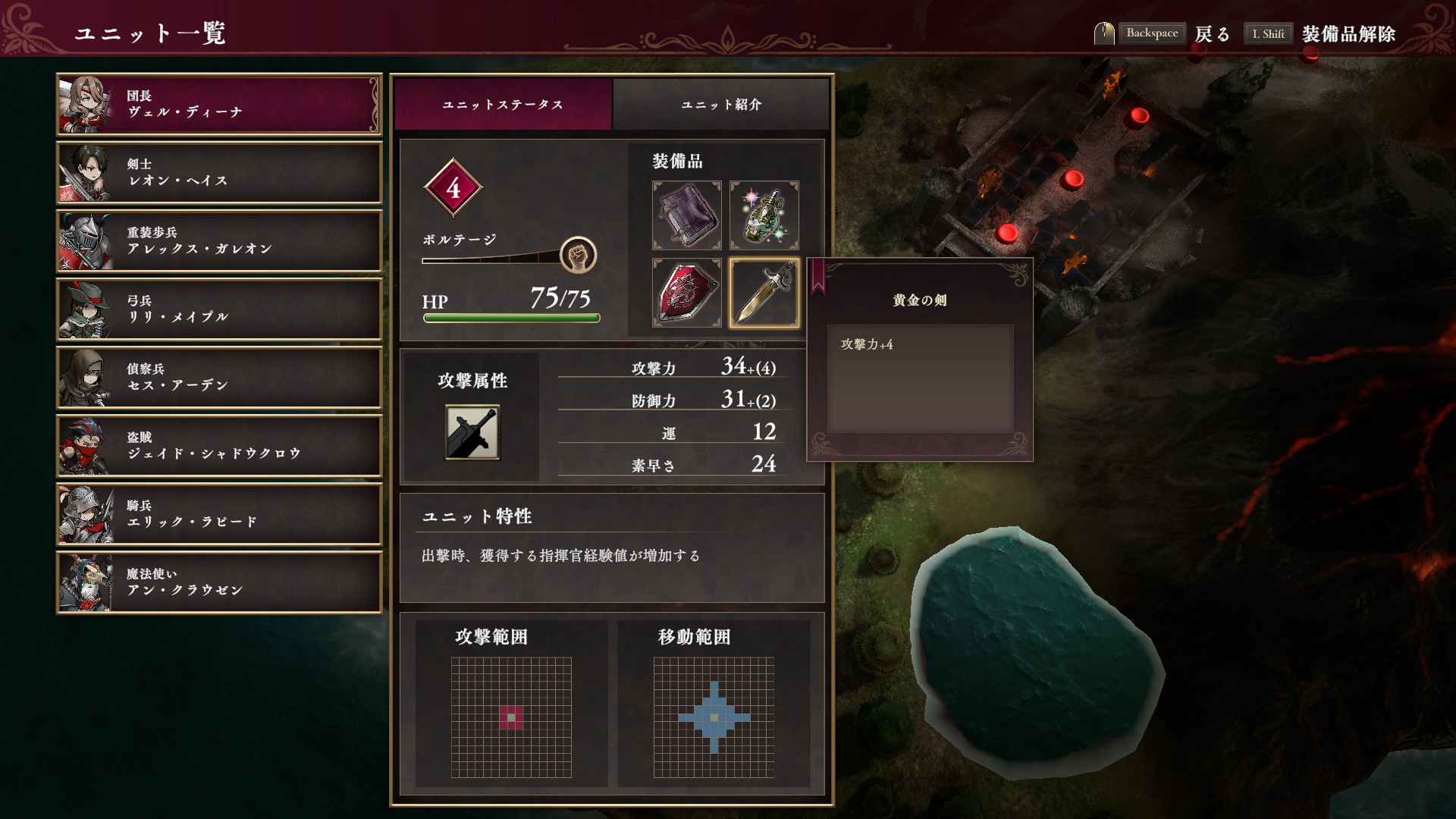Select unit 弓兵 リリ・メイプル

(219, 309)
